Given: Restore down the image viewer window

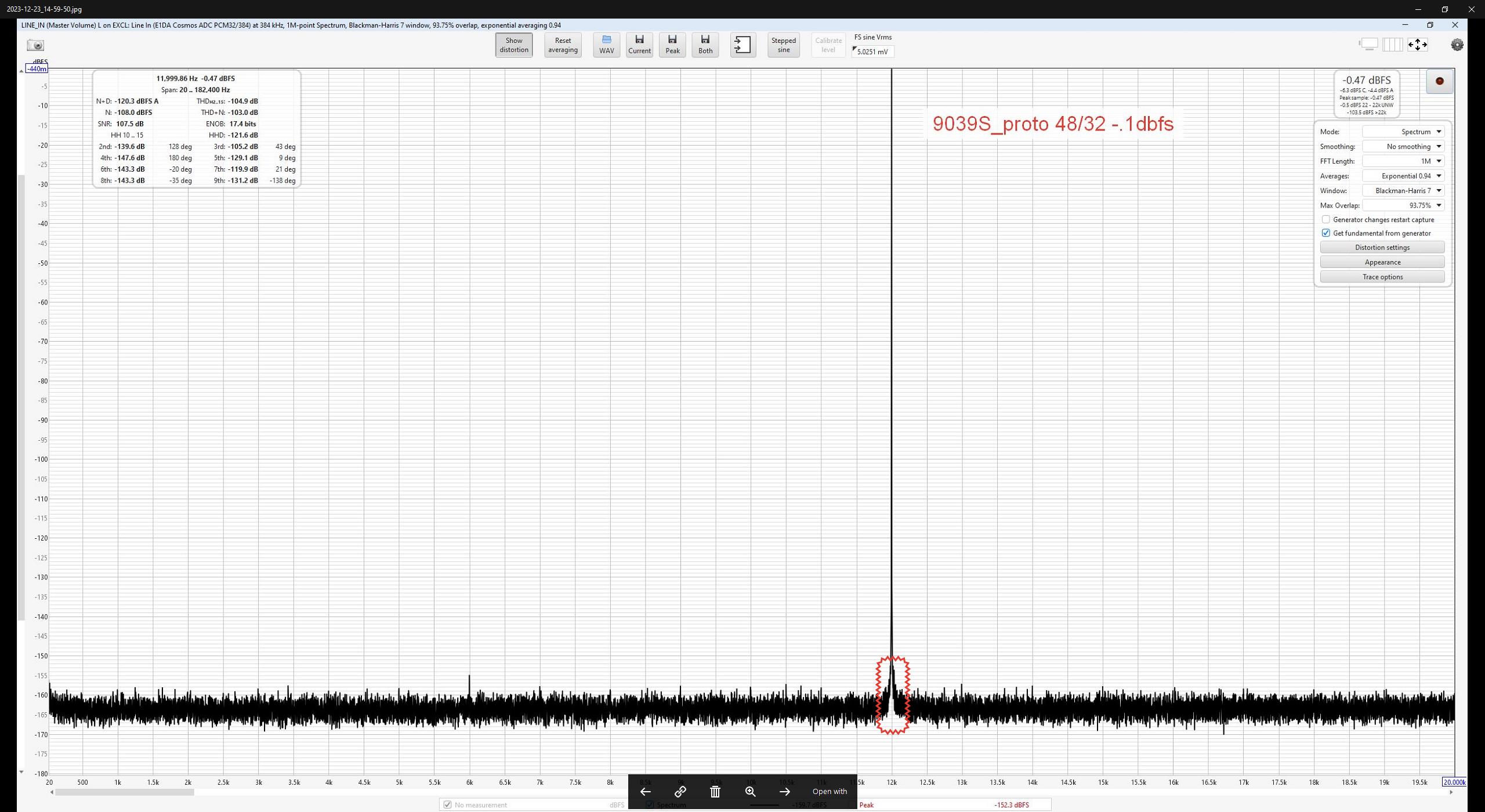Looking at the screenshot, I should point(1445,9).
